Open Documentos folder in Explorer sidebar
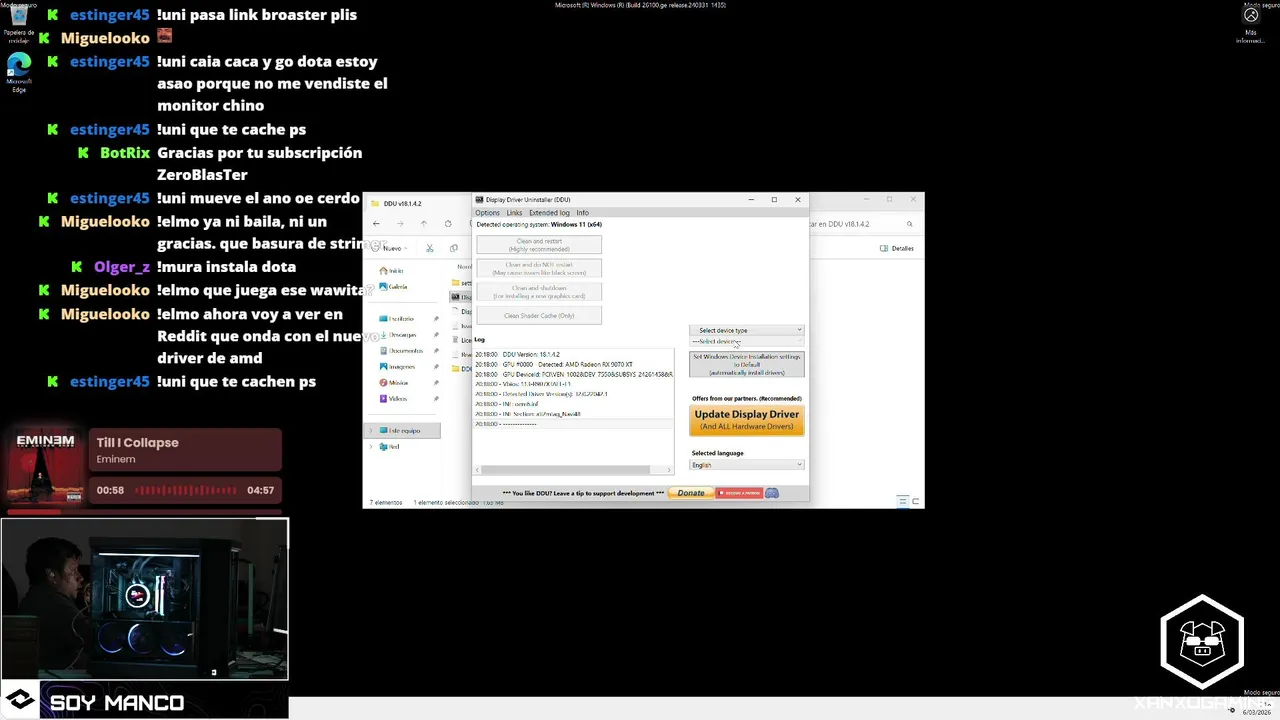The width and height of the screenshot is (1280, 720). [x=400, y=351]
